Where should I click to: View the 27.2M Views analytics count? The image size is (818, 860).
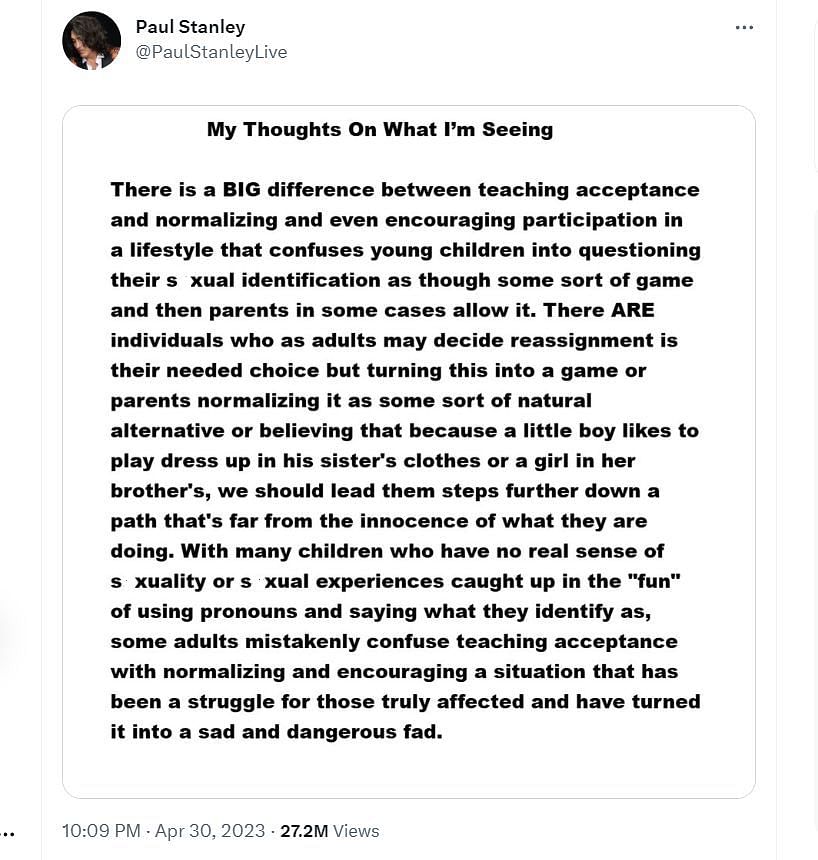pos(330,831)
